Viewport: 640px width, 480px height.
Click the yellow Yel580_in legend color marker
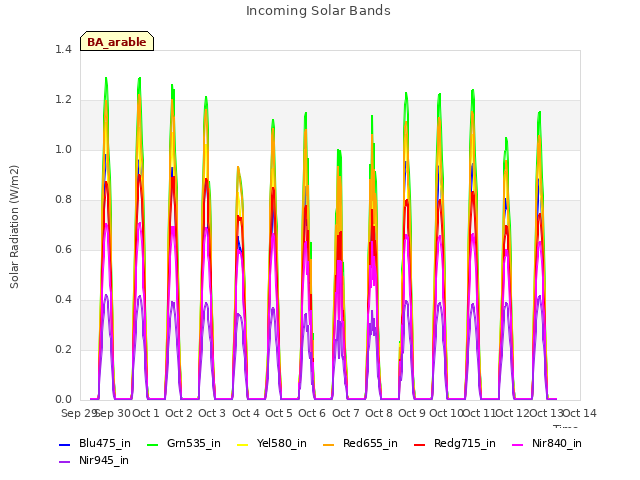(242, 444)
